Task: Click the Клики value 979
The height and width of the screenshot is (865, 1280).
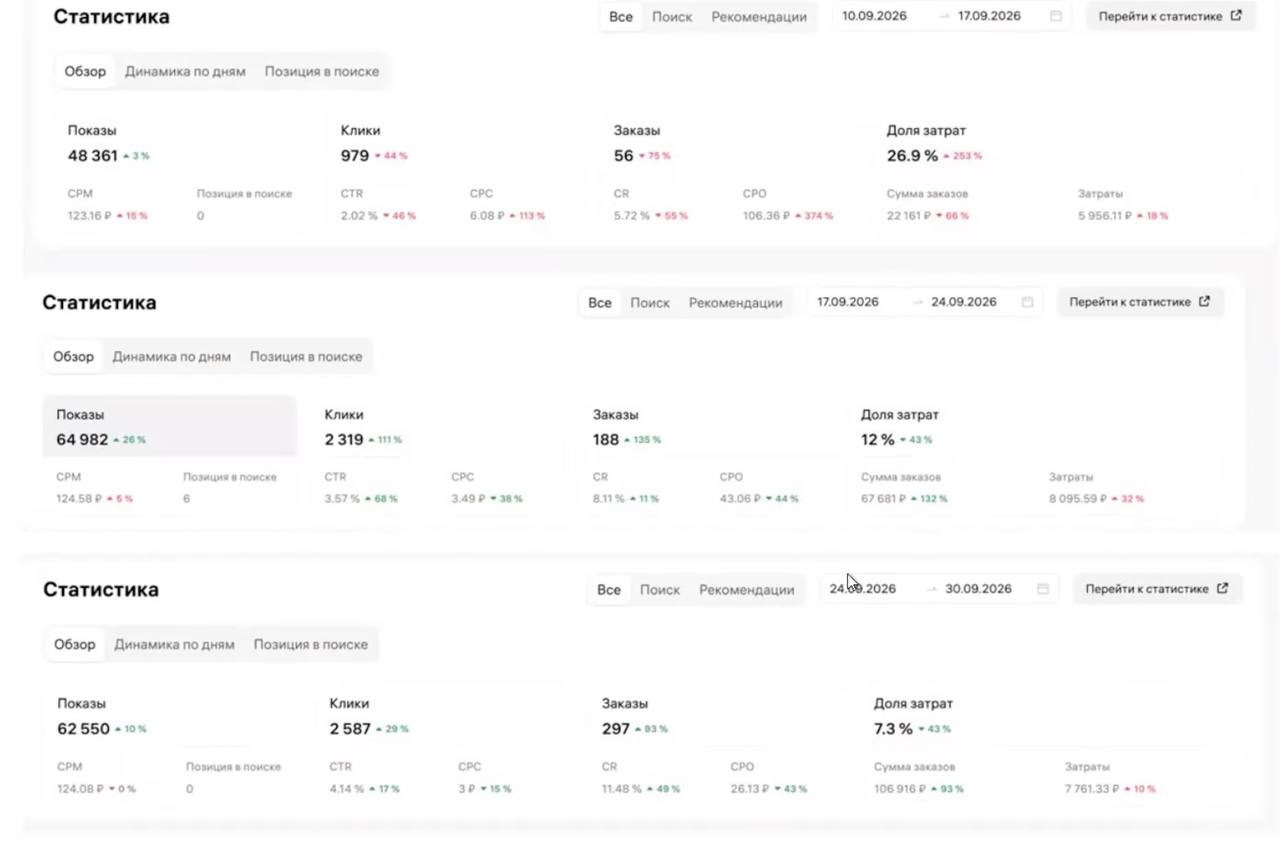Action: point(355,156)
